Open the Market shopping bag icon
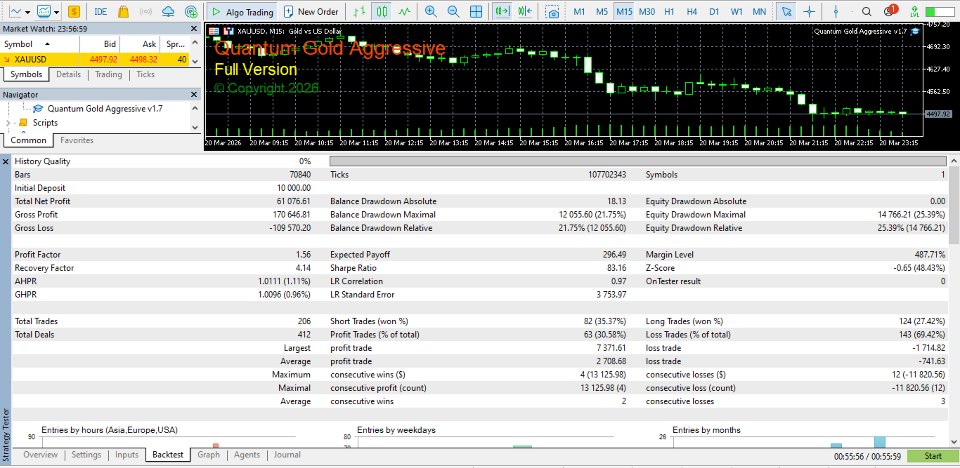Image resolution: width=960 pixels, height=468 pixels. point(123,11)
